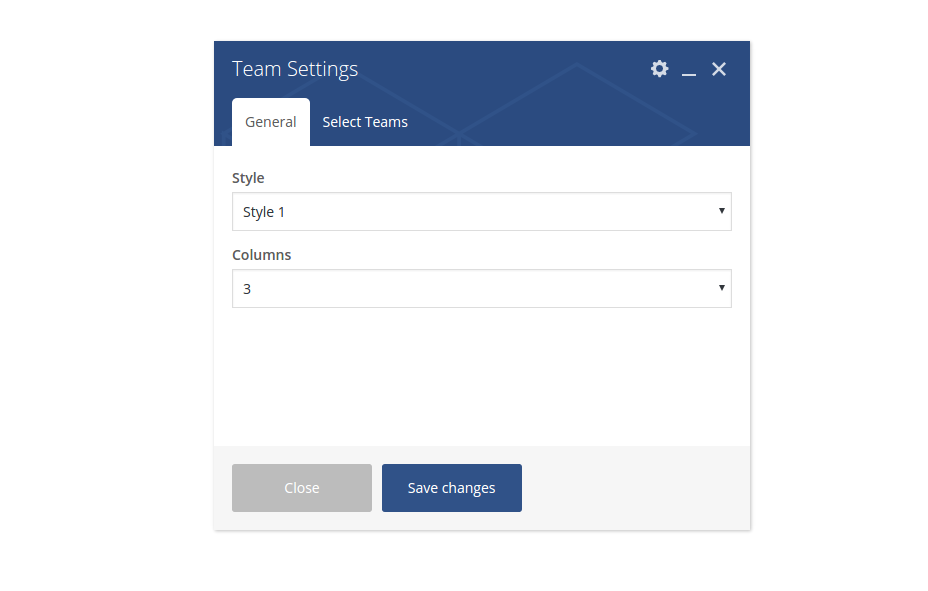Open the gear settings icon in header

[x=659, y=69]
